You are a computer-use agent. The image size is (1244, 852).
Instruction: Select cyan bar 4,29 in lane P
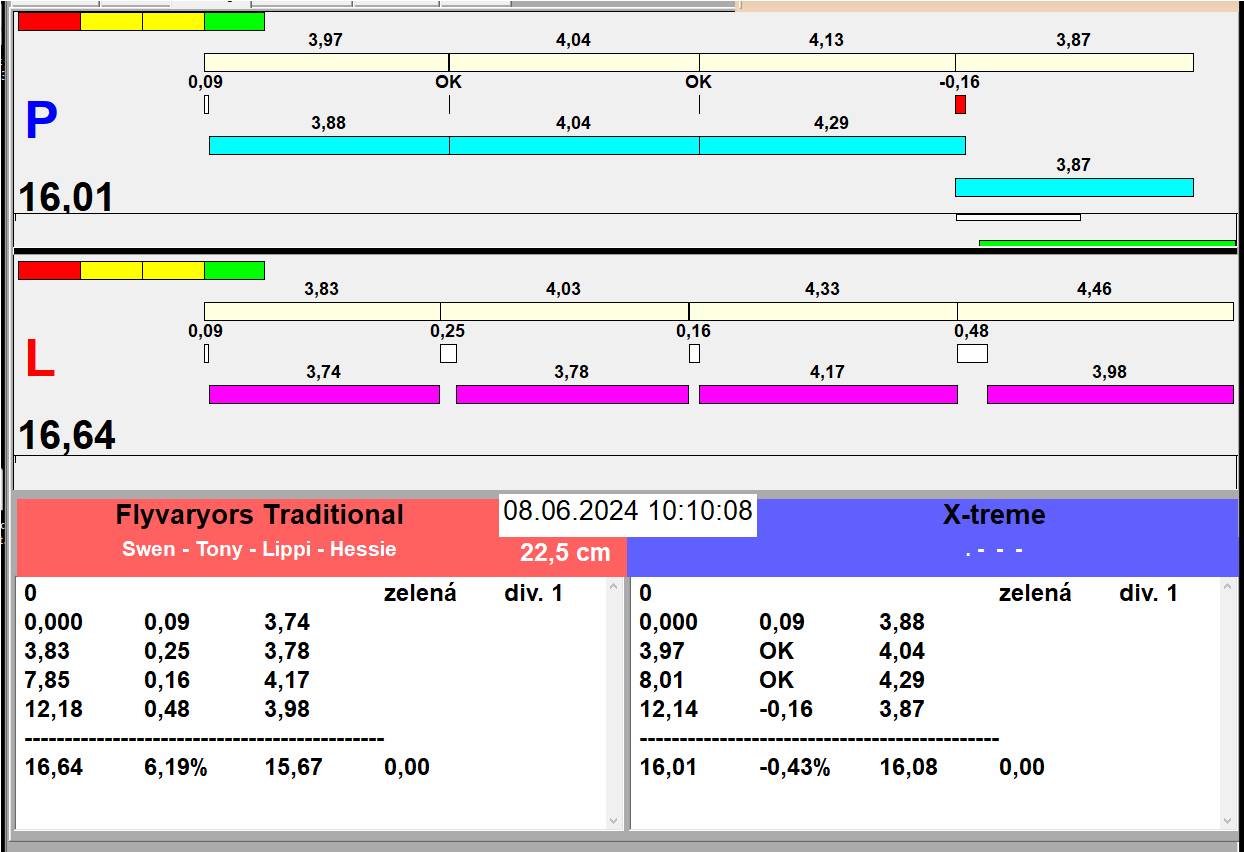click(832, 145)
